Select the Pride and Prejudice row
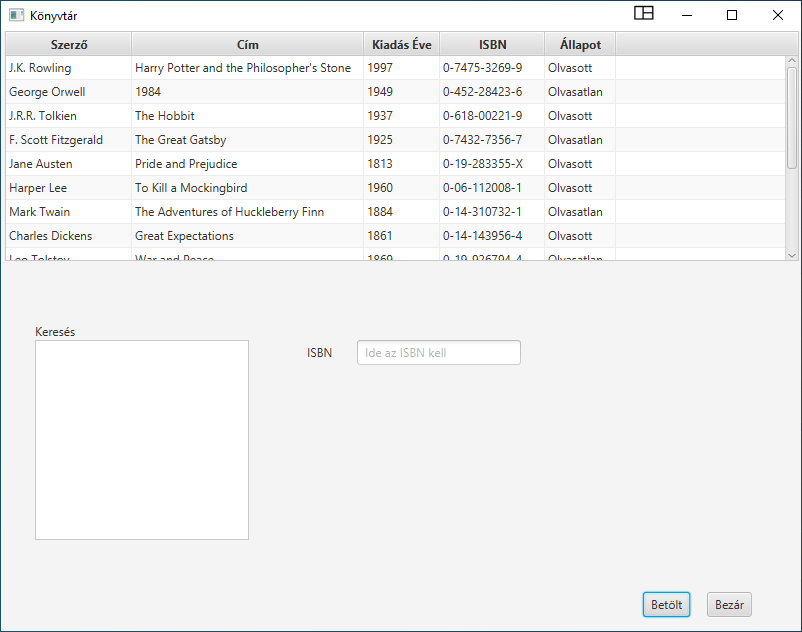This screenshot has height=632, width=802. pos(300,164)
